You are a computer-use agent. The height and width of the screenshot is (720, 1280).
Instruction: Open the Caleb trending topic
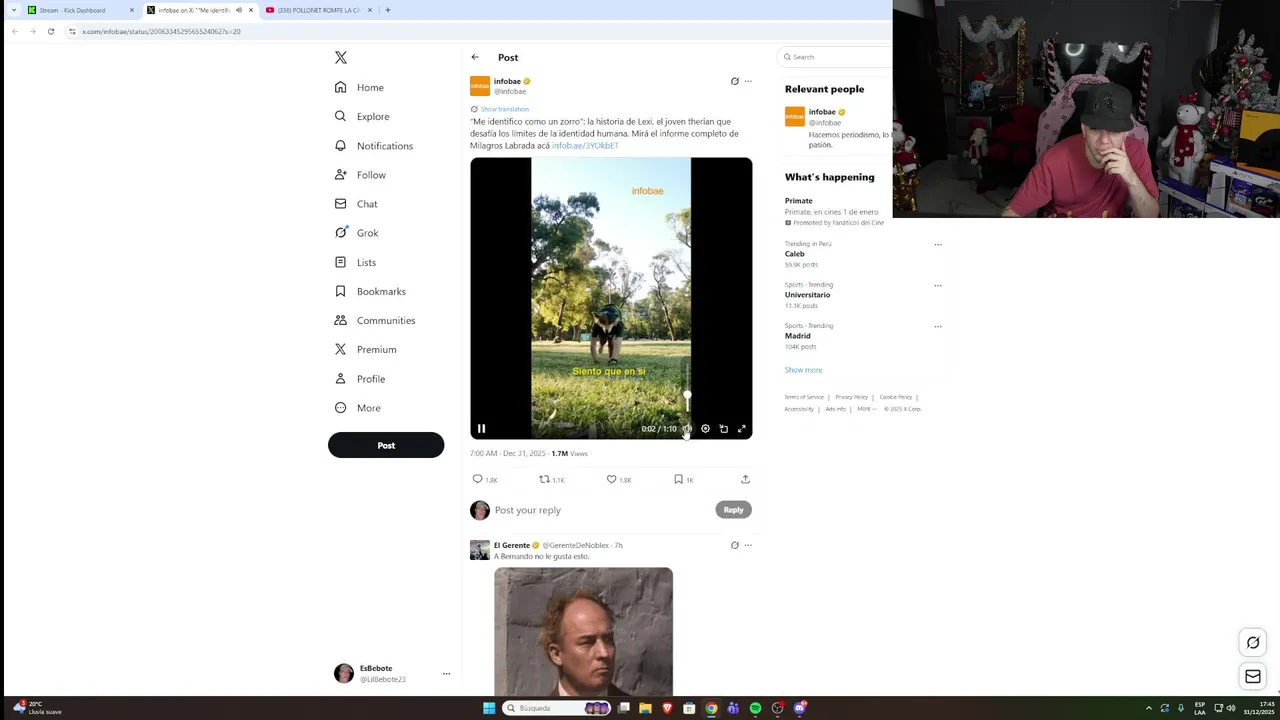coord(795,254)
